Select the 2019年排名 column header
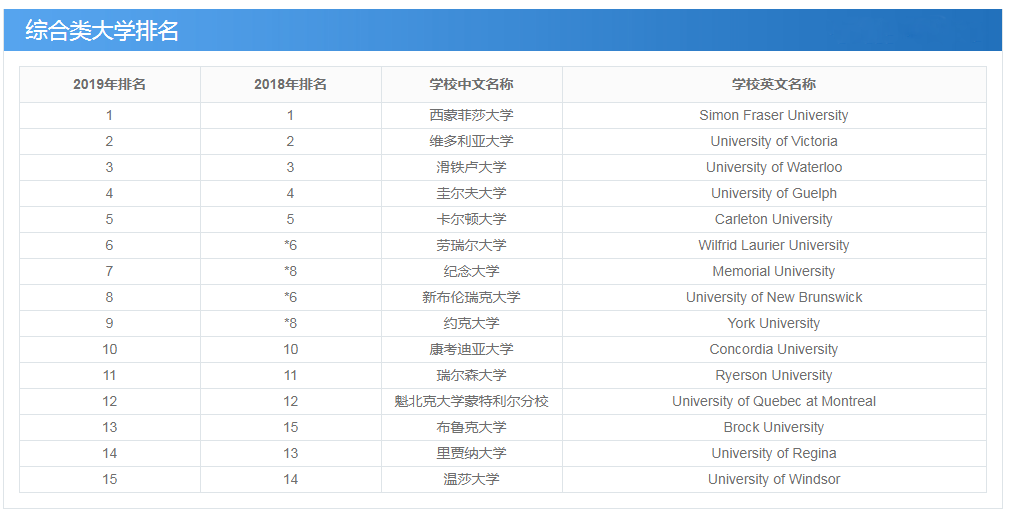 [x=109, y=85]
